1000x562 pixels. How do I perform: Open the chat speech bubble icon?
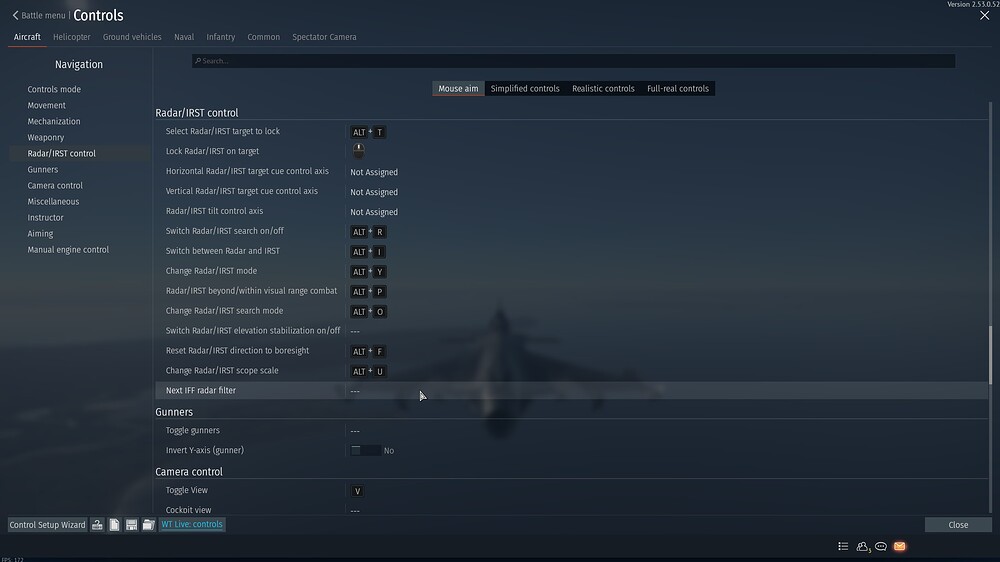[881, 547]
